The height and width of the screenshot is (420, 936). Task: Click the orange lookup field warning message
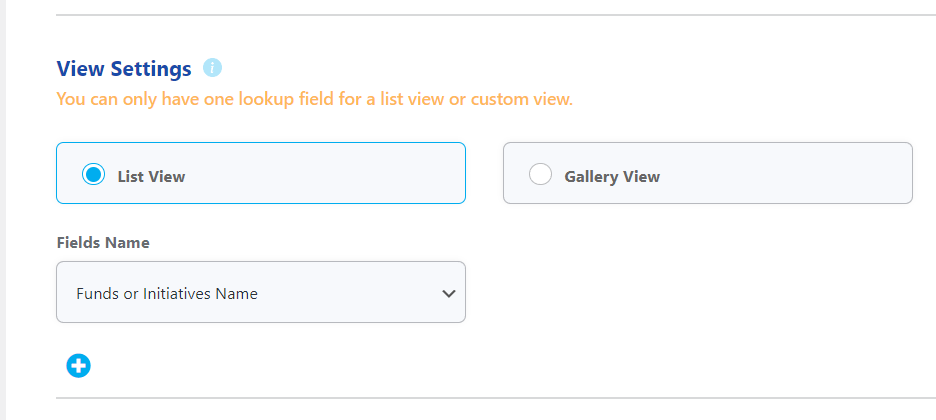tap(315, 99)
